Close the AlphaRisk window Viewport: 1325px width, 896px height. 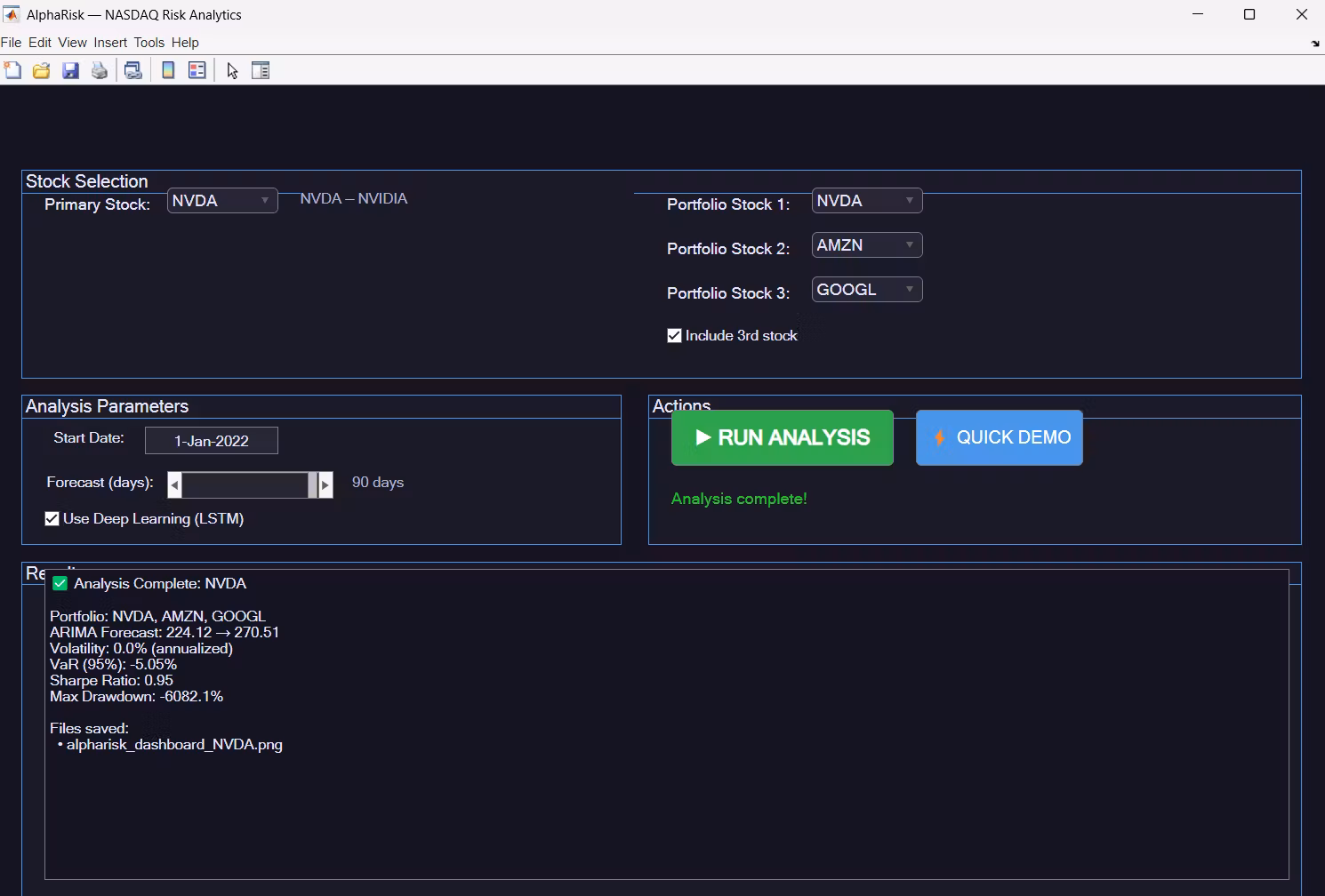tap(1302, 14)
